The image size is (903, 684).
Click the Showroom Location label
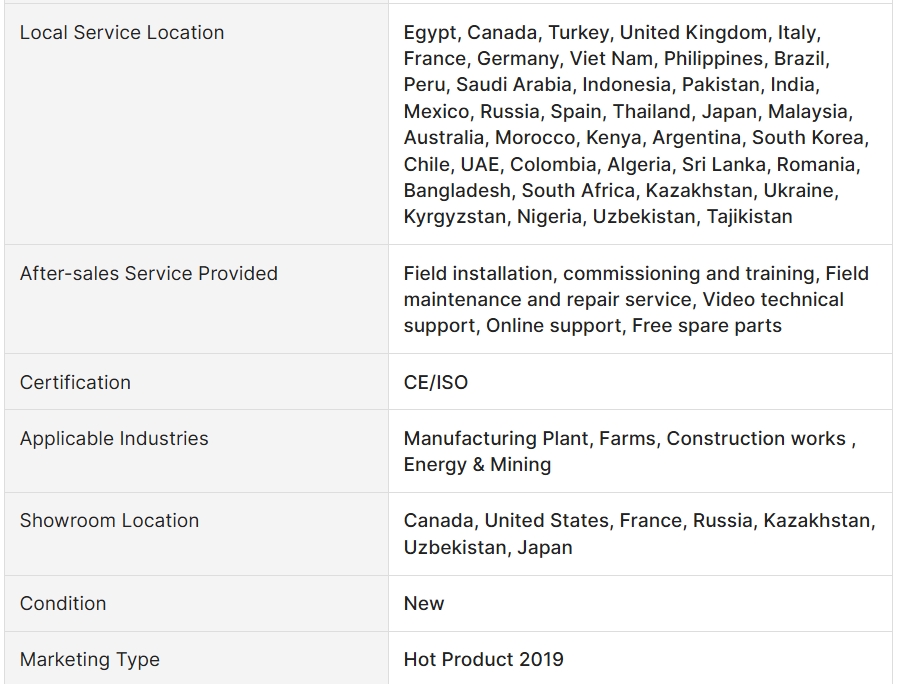tap(109, 520)
